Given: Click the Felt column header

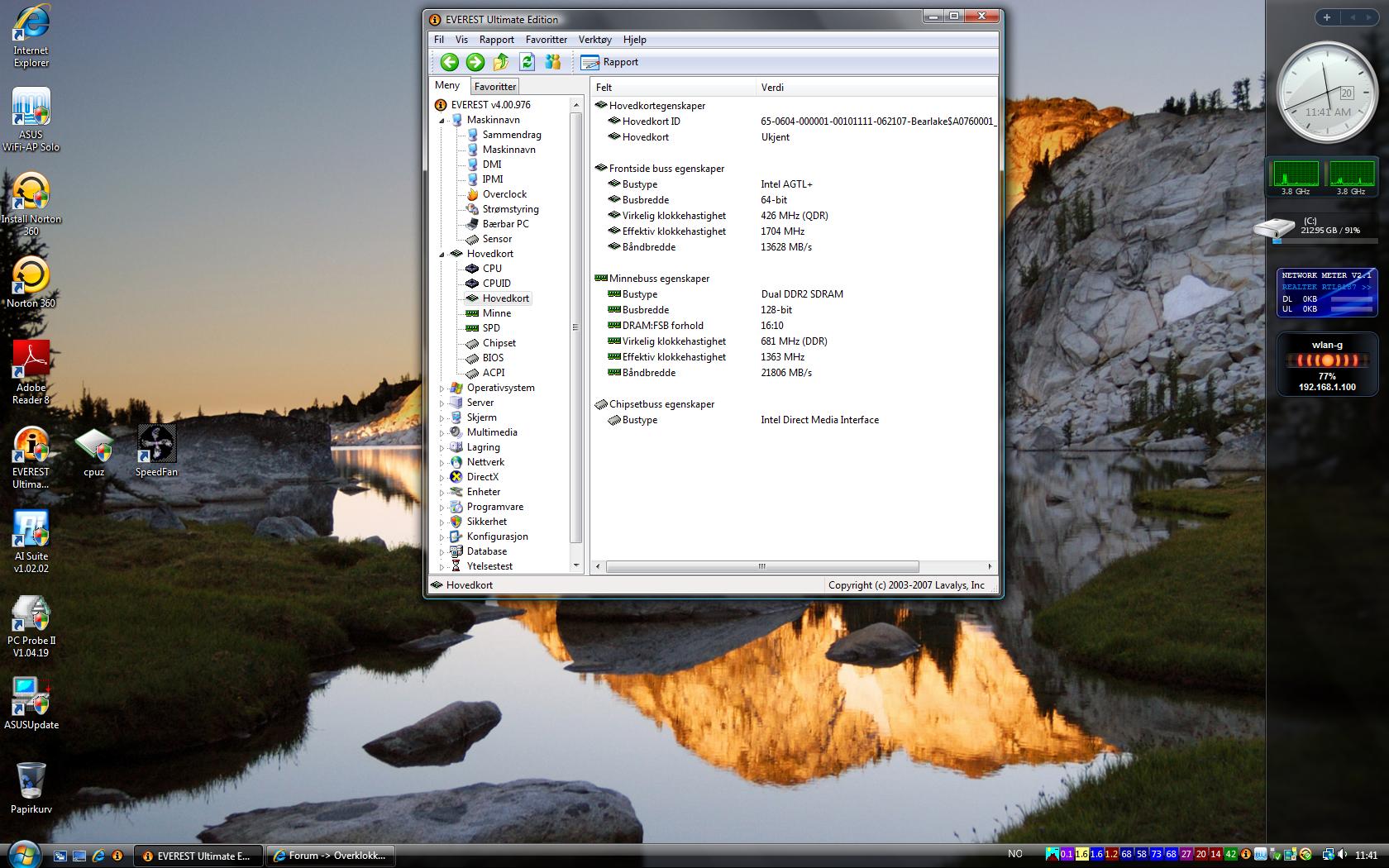Looking at the screenshot, I should [674, 88].
